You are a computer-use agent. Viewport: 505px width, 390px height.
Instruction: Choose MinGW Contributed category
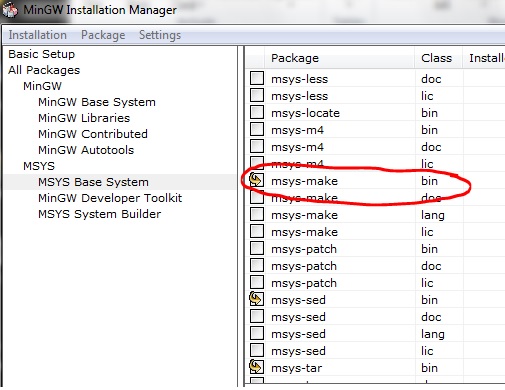click(x=93, y=134)
